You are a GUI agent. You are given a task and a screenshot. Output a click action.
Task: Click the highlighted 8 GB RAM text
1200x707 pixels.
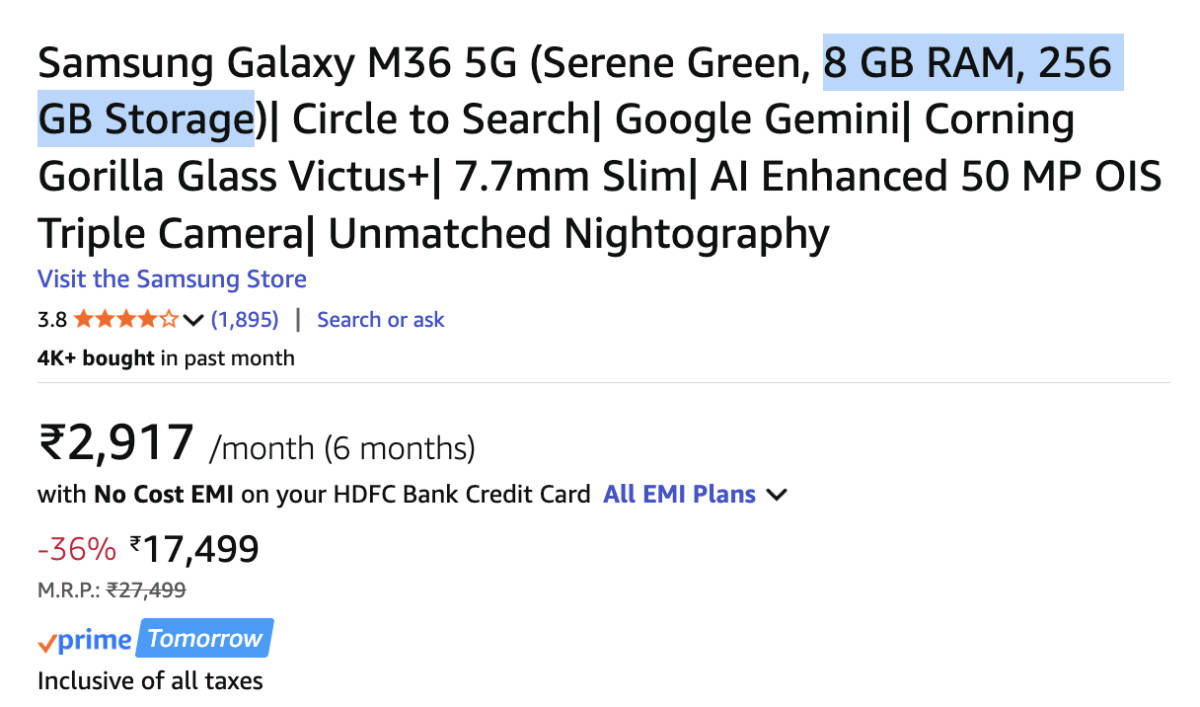point(906,63)
